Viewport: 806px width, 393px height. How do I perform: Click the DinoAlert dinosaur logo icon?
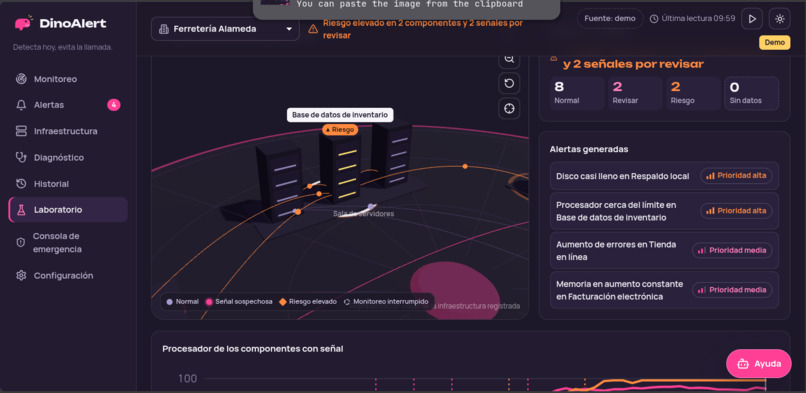pos(24,23)
